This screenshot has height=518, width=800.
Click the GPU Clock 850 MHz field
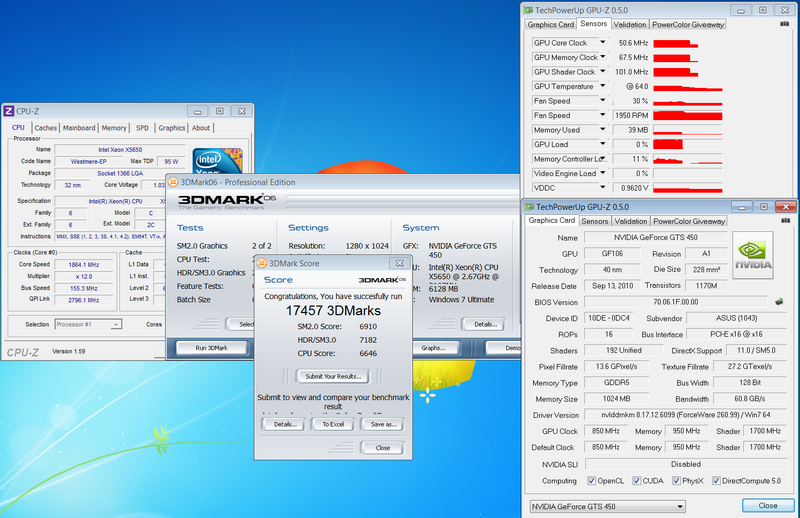pos(606,431)
